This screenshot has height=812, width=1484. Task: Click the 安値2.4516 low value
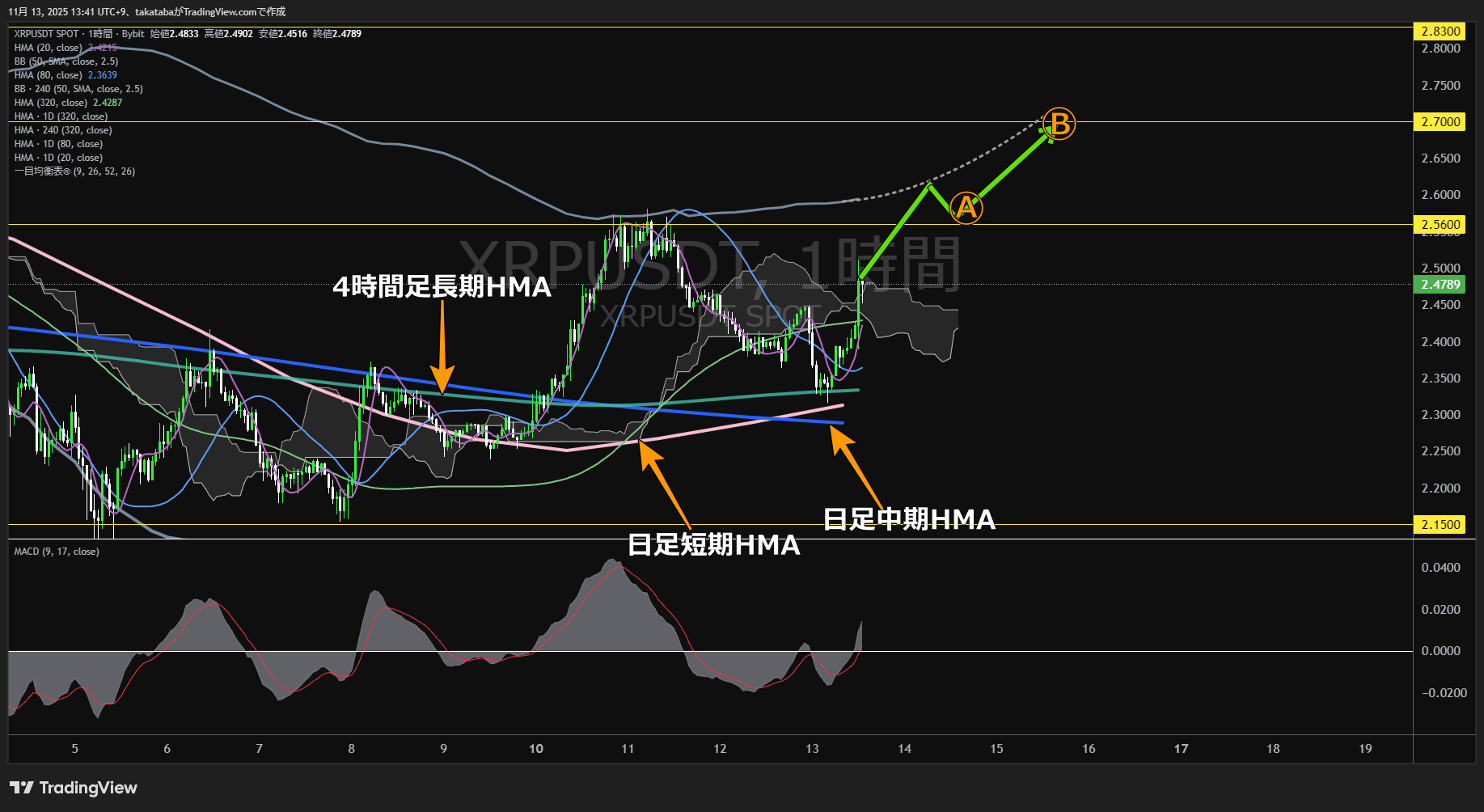[283, 34]
